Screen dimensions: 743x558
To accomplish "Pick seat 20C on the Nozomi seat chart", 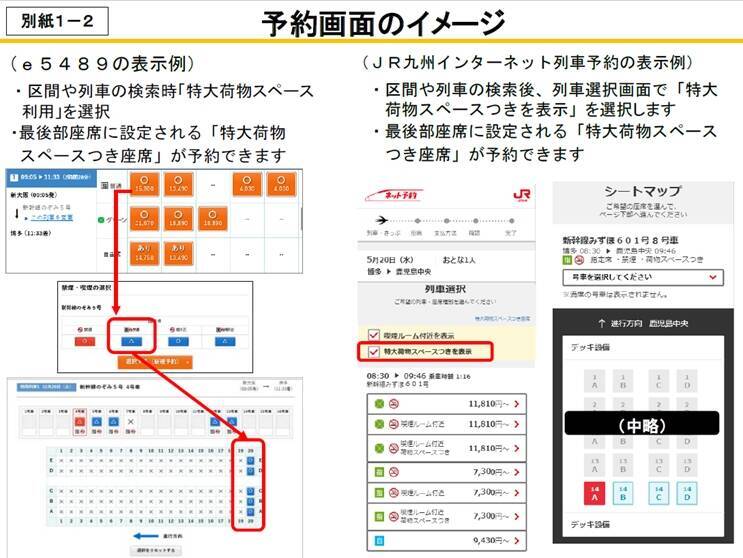I will tap(251, 491).
